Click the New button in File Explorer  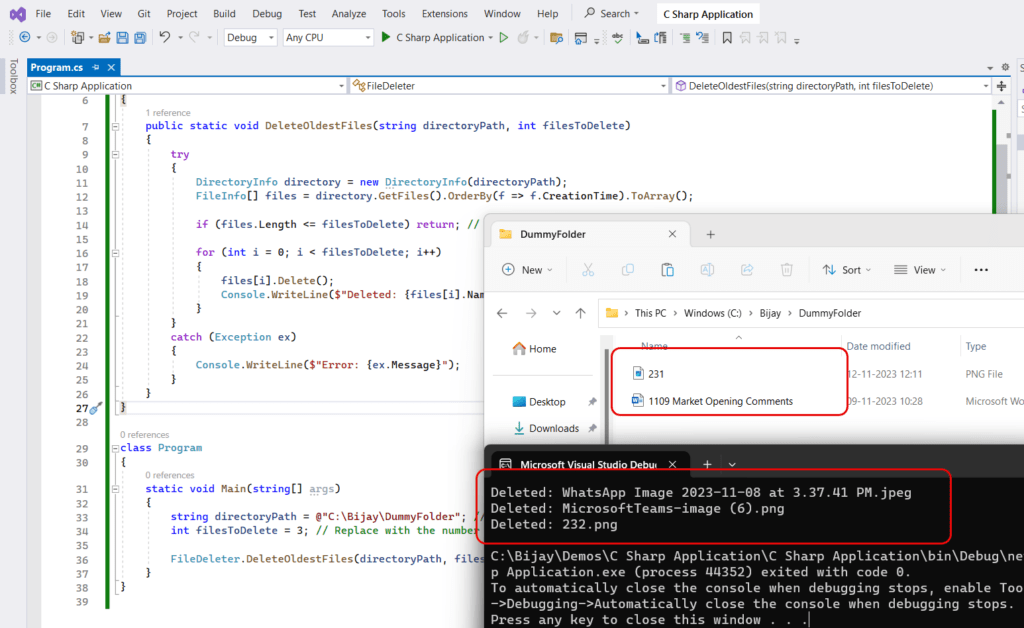pos(527,269)
